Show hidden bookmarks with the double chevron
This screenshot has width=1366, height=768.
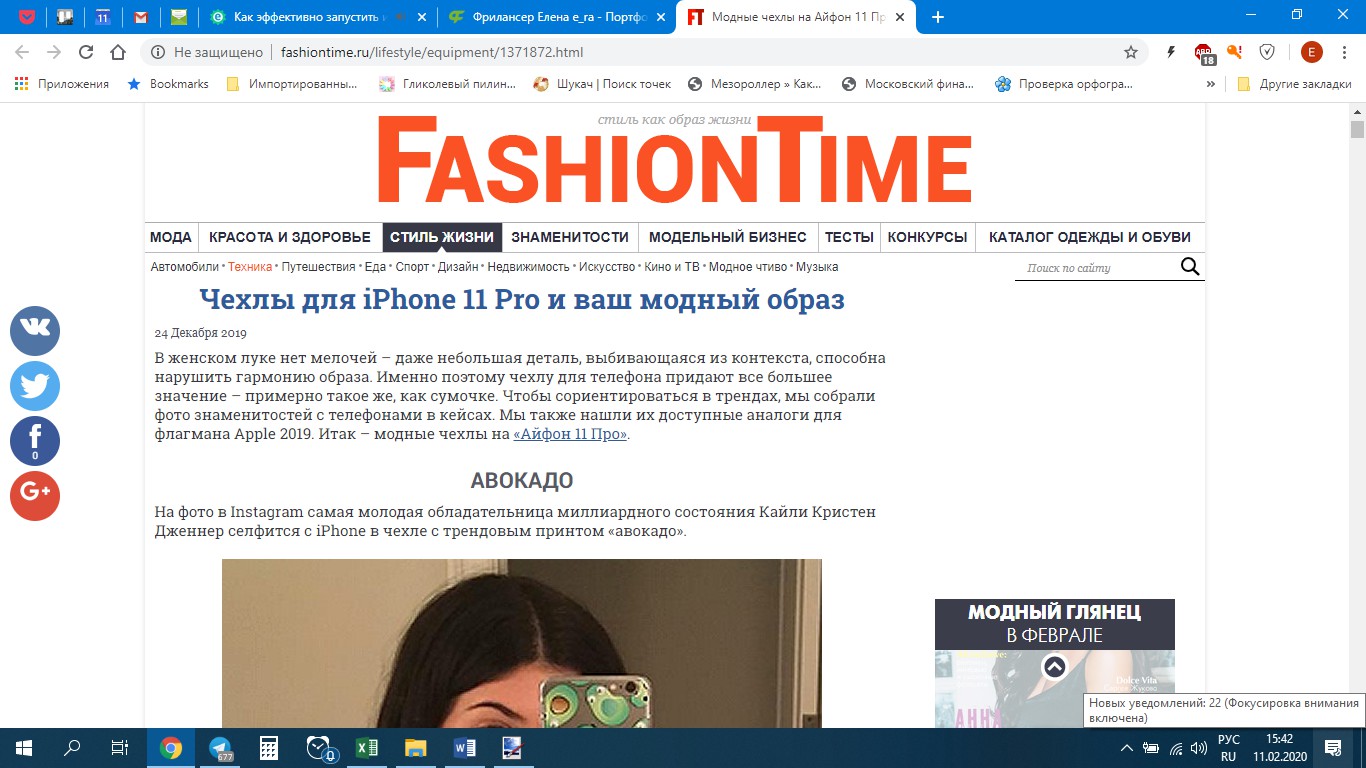click(x=1211, y=84)
